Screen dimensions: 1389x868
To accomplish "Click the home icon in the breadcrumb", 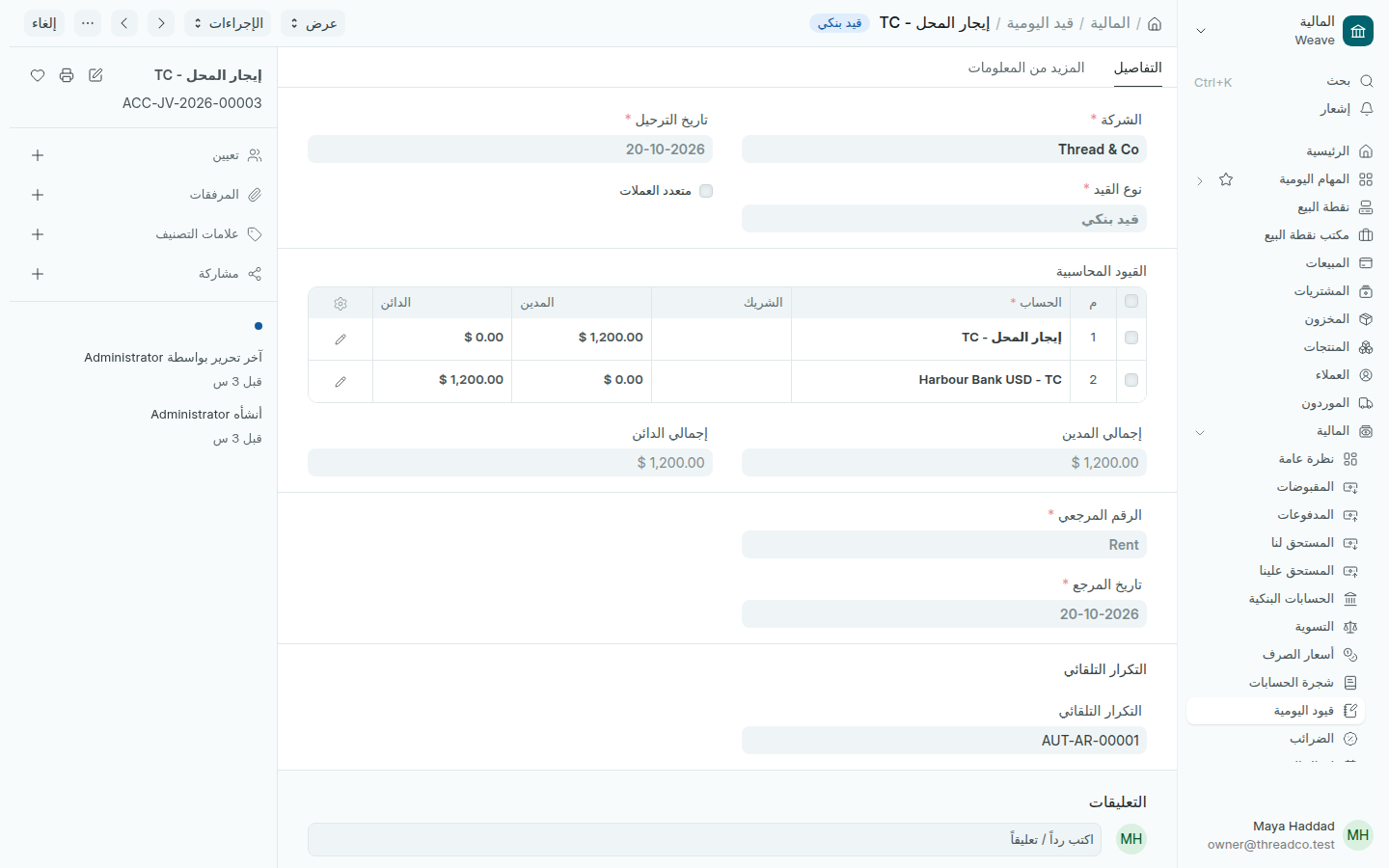I will (1155, 23).
